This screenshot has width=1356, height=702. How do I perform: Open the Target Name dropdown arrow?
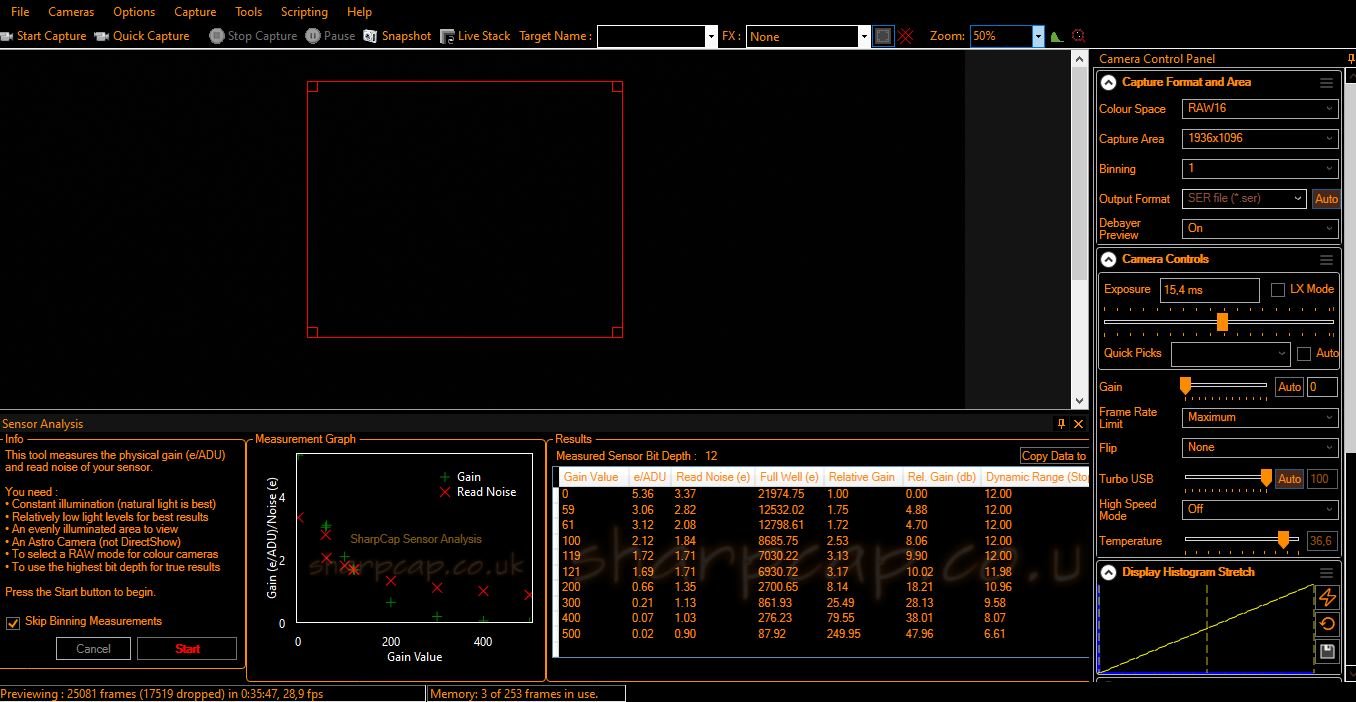[x=711, y=36]
